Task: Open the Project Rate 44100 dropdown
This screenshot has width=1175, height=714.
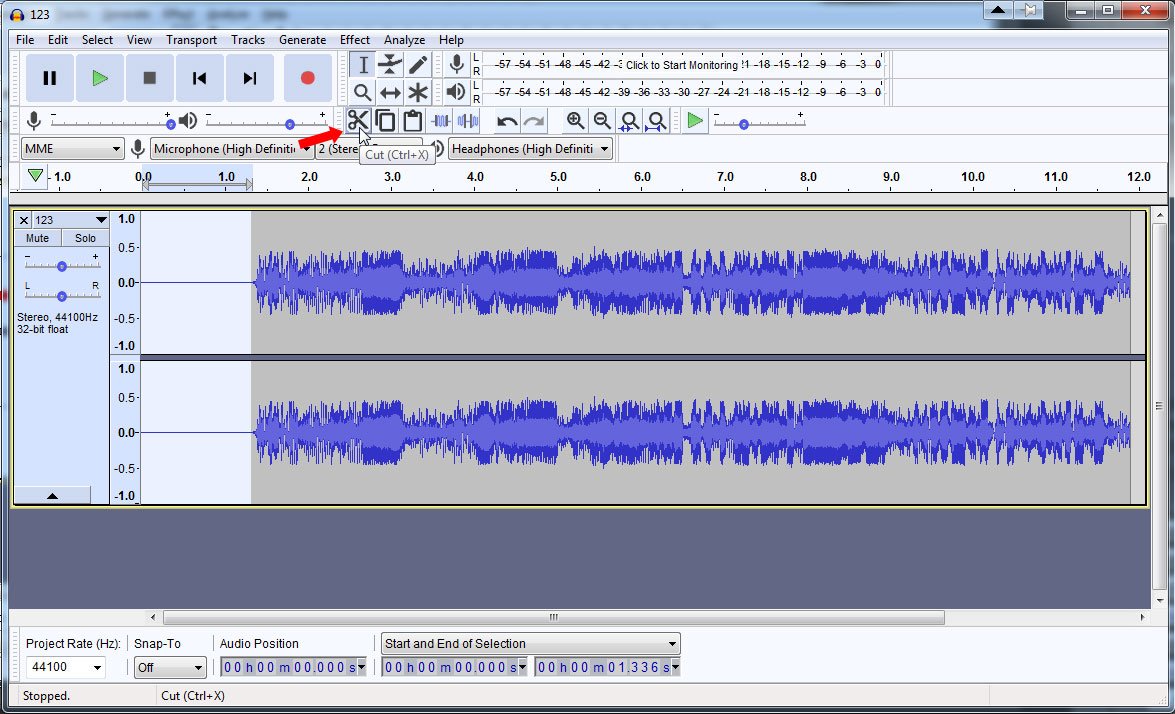Action: click(64, 667)
